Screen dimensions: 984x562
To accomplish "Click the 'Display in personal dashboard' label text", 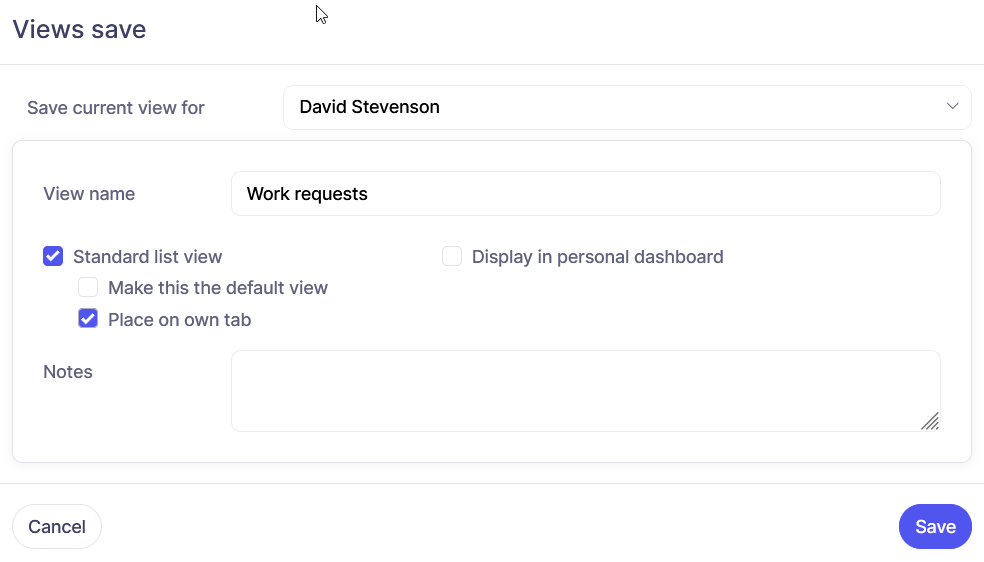I will point(597,257).
